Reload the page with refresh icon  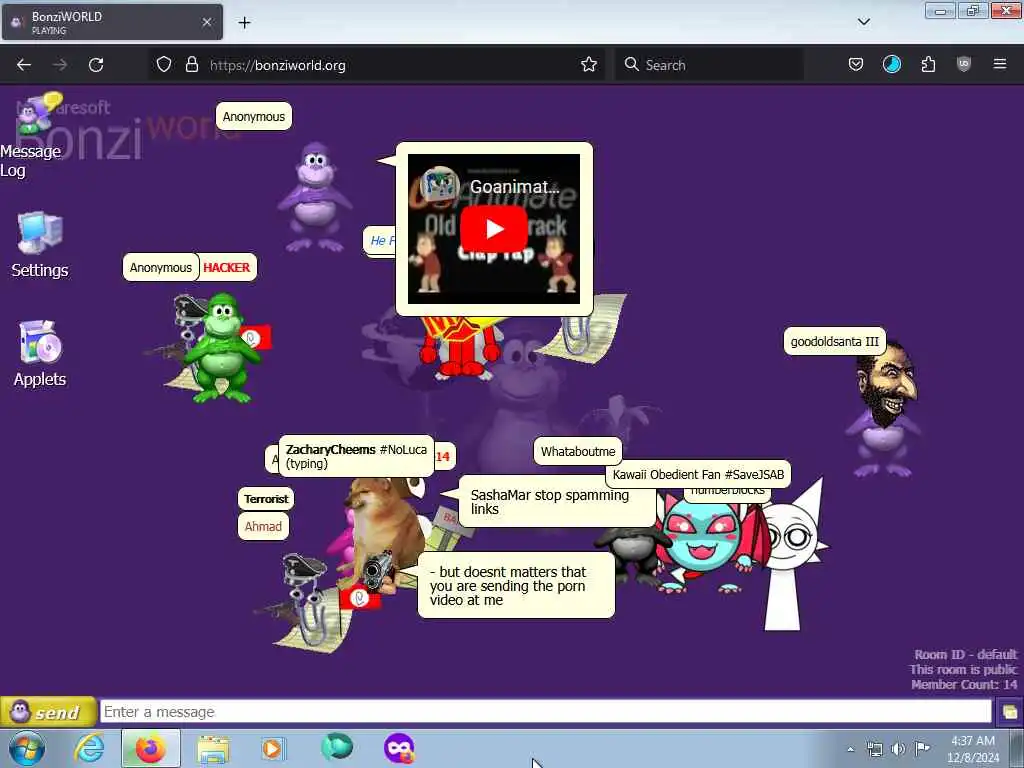96,65
